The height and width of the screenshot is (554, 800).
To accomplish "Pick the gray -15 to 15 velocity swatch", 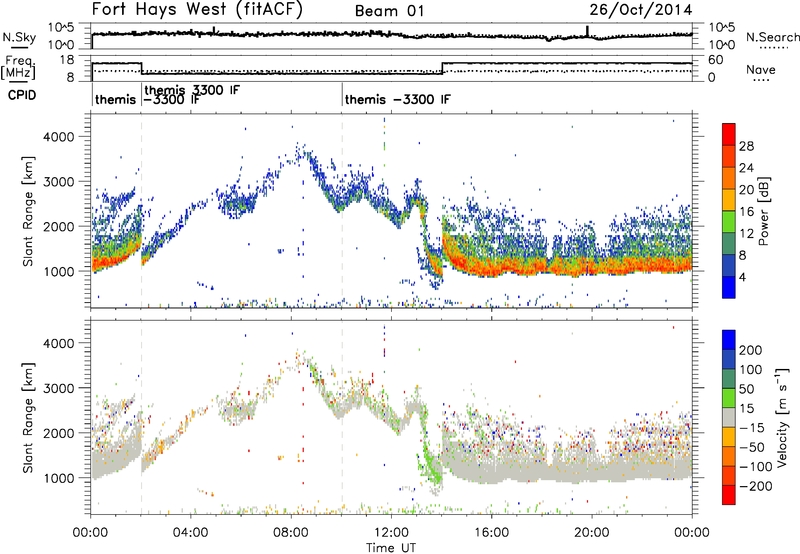I will point(729,417).
